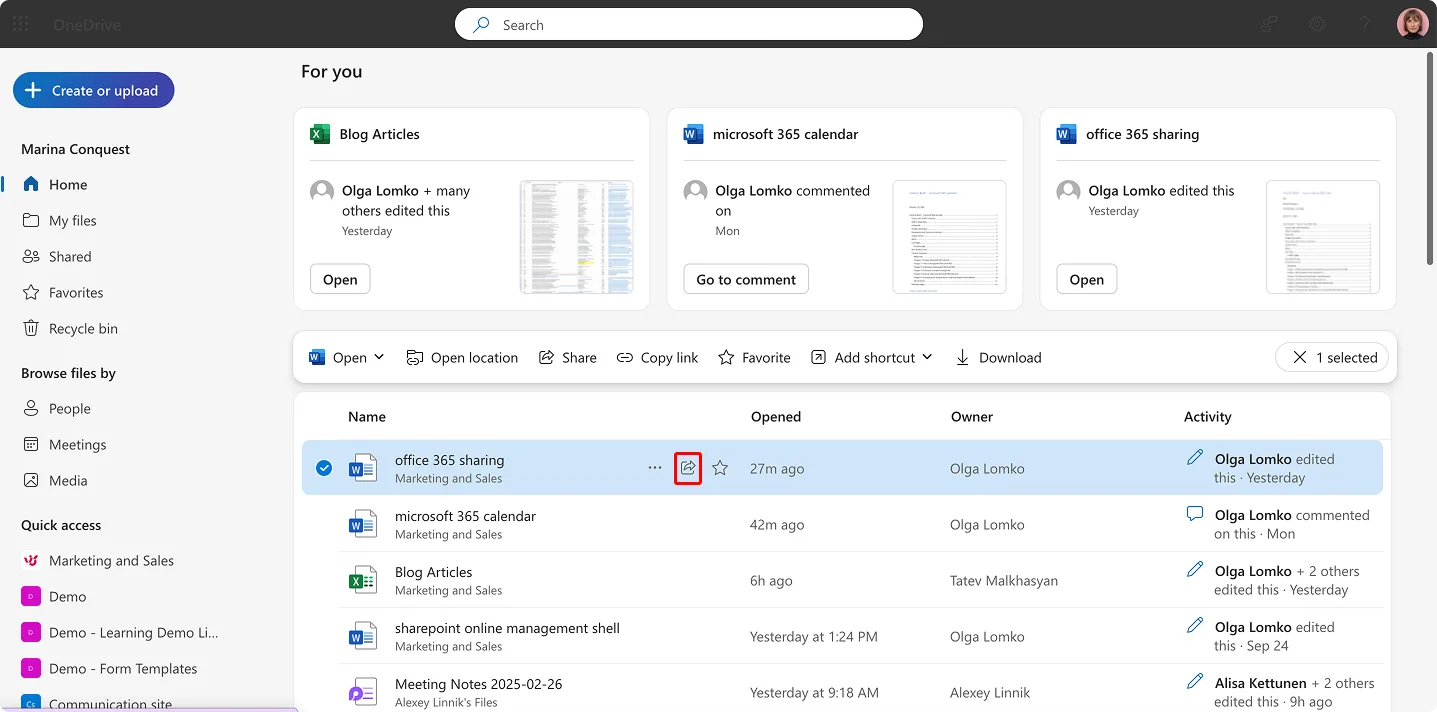This screenshot has width=1437, height=712.
Task: Favorite the office 365 sharing file via its star
Action: coord(720,467)
